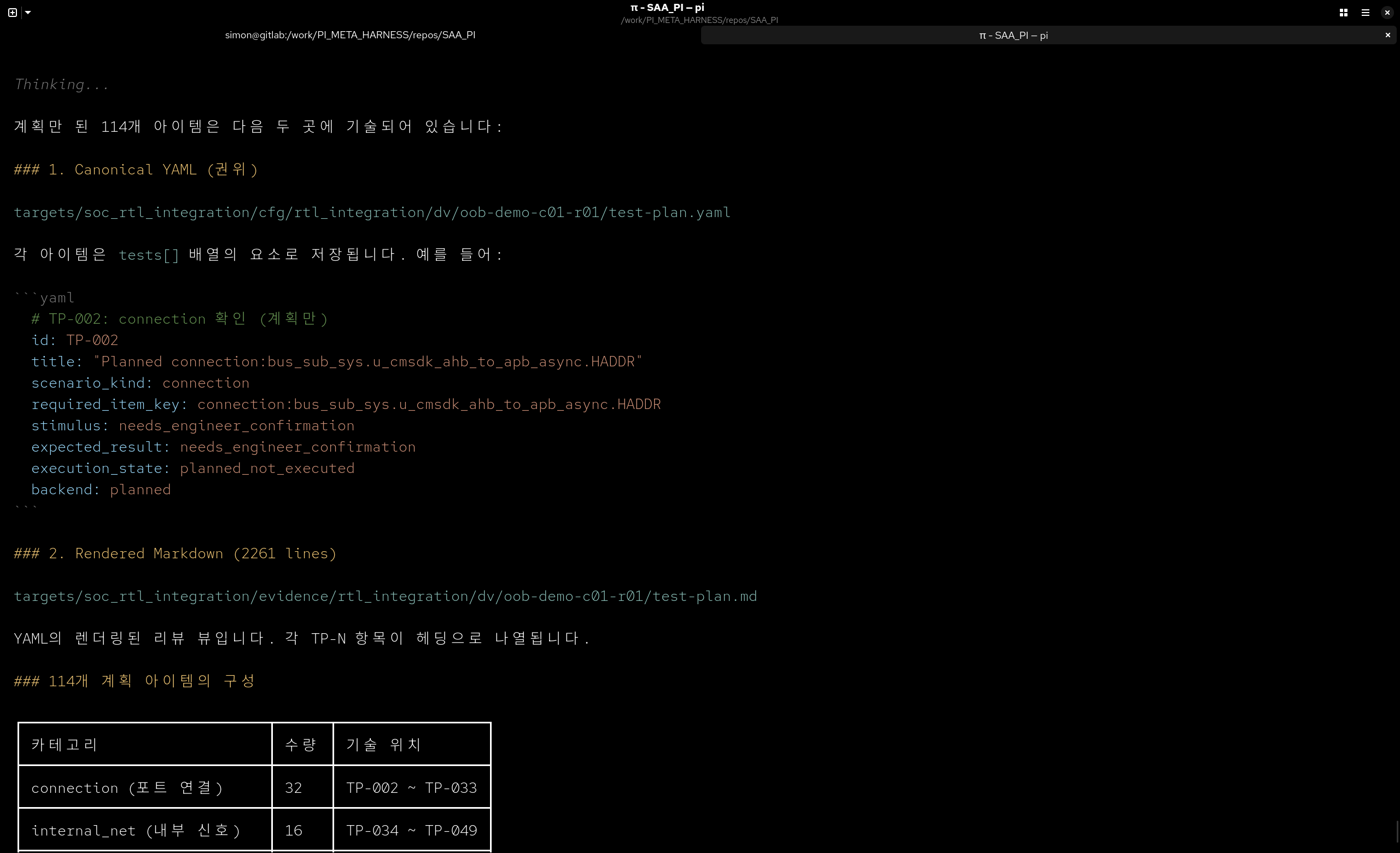This screenshot has width=1400, height=853.
Task: Click the window title 'π - SAA_PI – pi'
Action: click(x=667, y=8)
